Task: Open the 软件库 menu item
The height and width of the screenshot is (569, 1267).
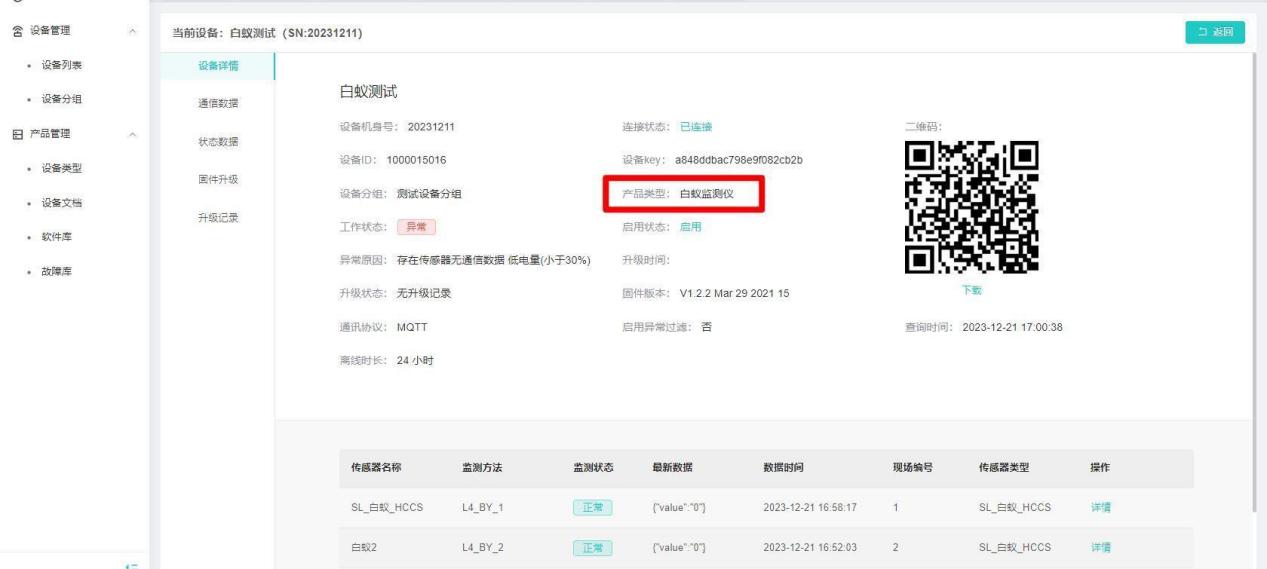Action: coord(55,236)
